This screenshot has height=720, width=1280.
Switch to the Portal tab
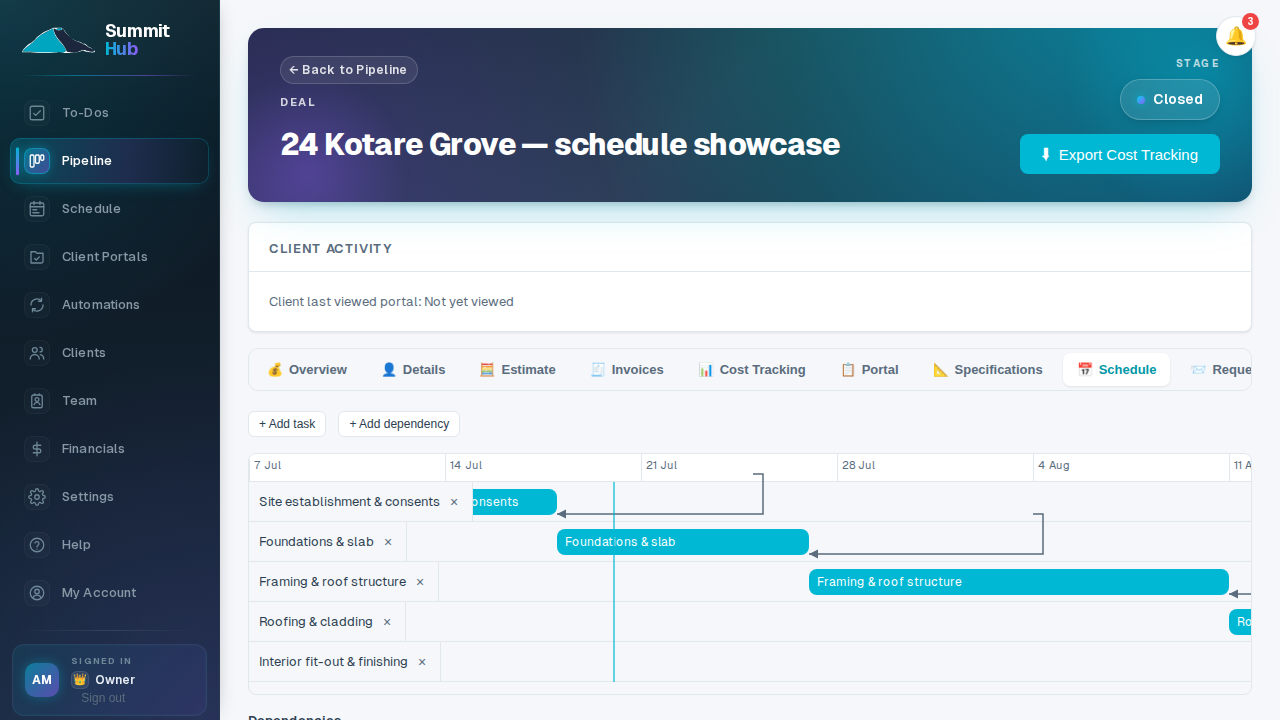(869, 370)
